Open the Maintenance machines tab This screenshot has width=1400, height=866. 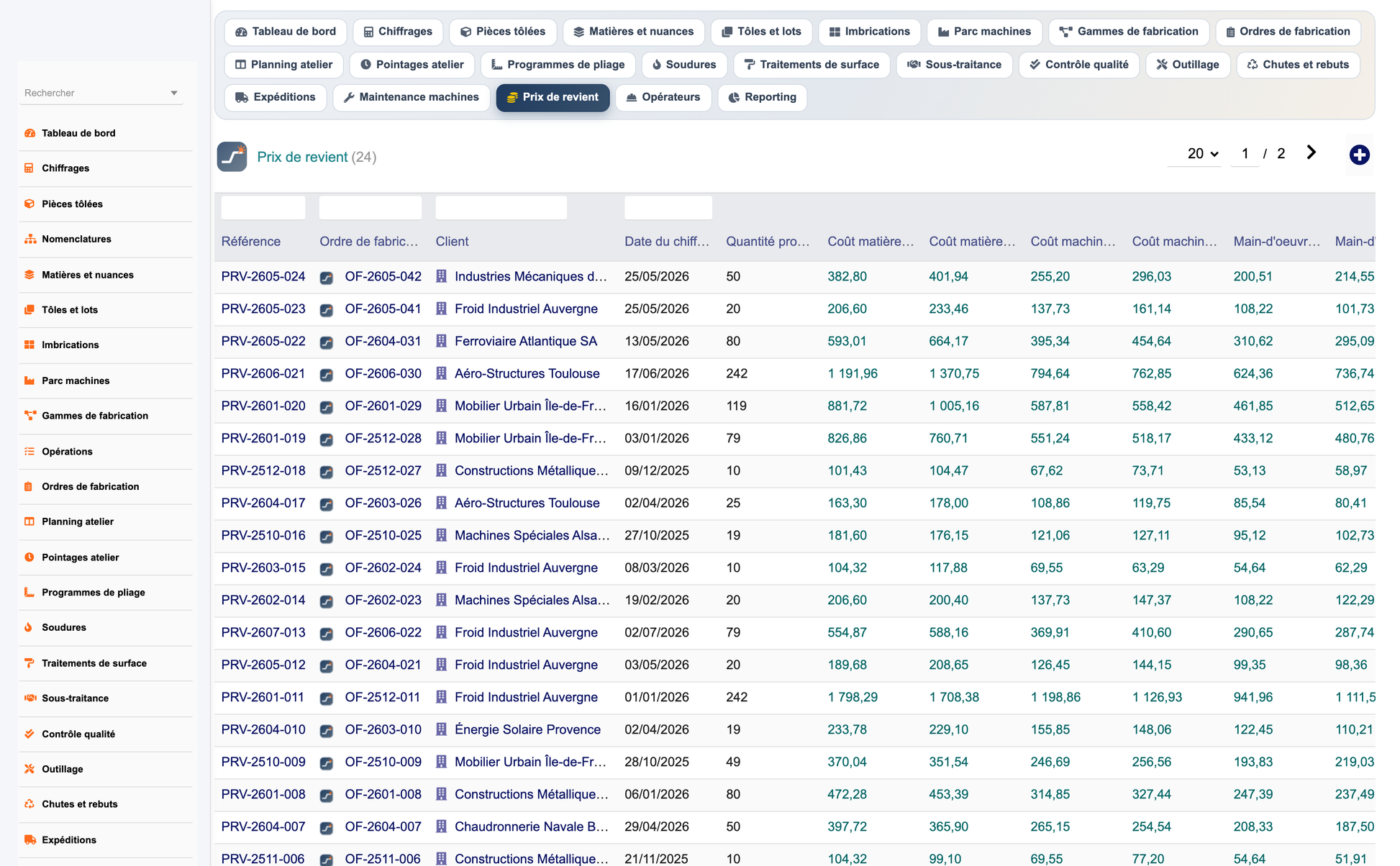point(412,97)
